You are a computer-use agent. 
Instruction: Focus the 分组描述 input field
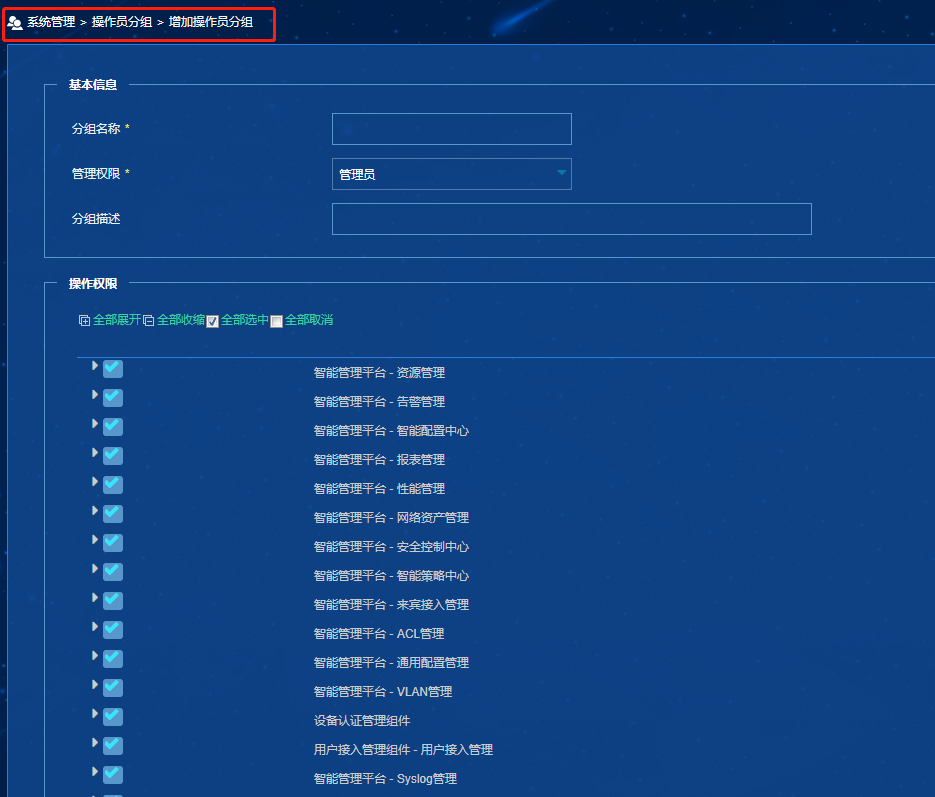[x=571, y=219]
